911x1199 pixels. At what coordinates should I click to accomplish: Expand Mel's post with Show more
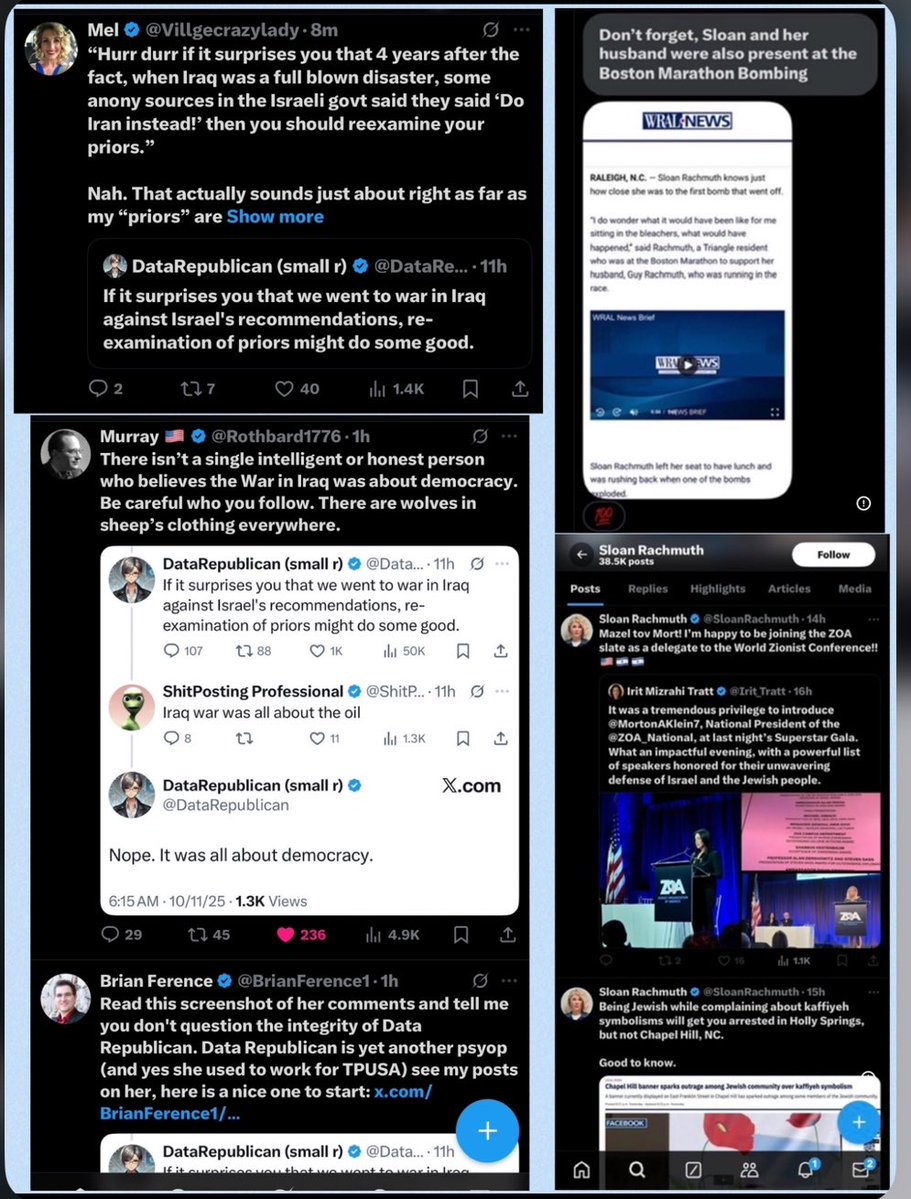click(275, 216)
